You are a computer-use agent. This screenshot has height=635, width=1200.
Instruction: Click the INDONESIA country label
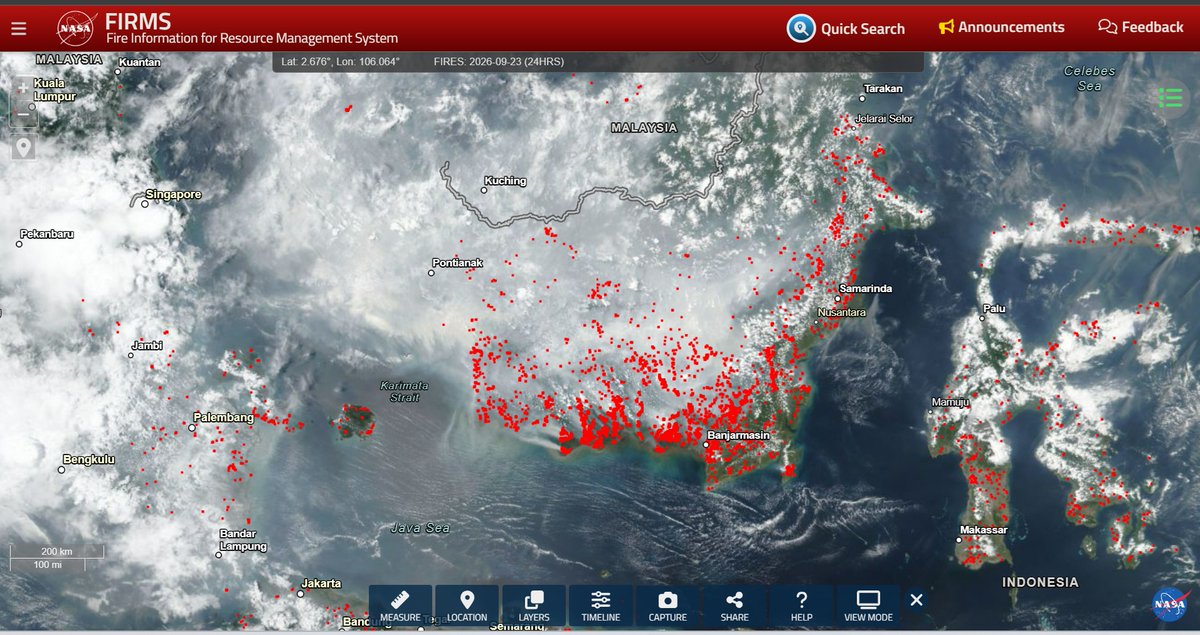point(1041,581)
